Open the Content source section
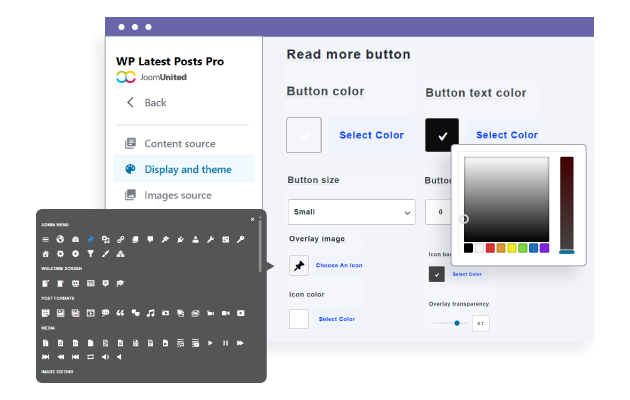630x400 pixels. coord(179,144)
